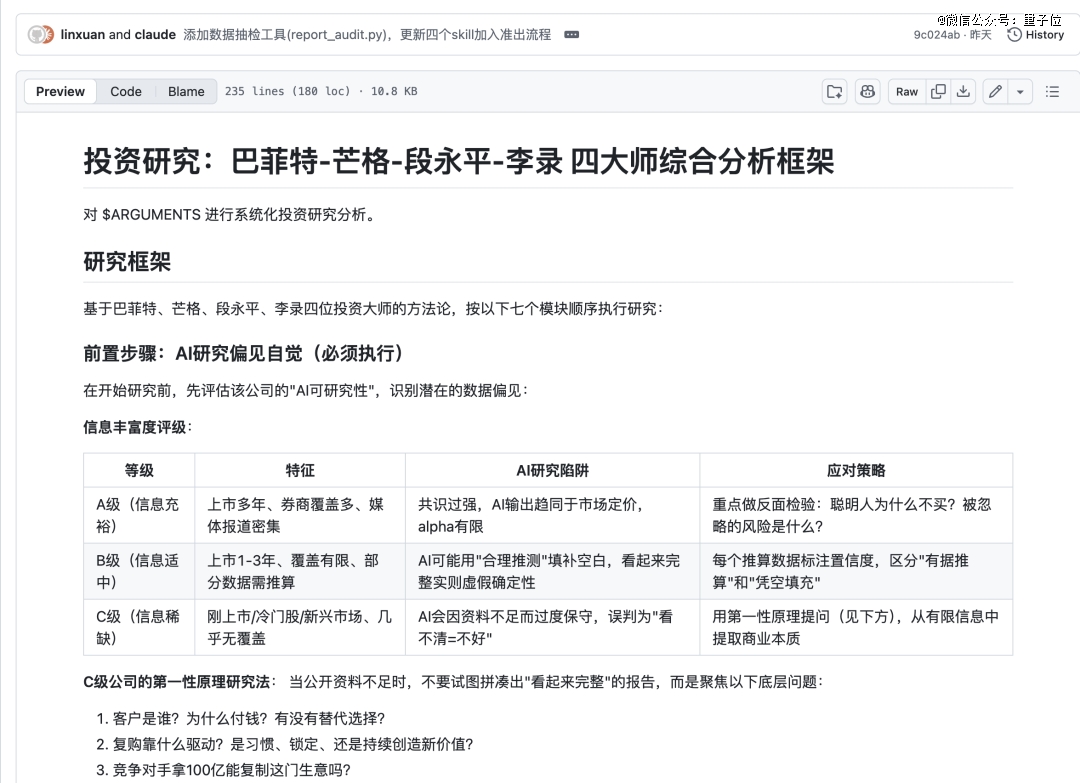The width and height of the screenshot is (1080, 783).
Task: Open History via the clock icon
Action: 1015,35
